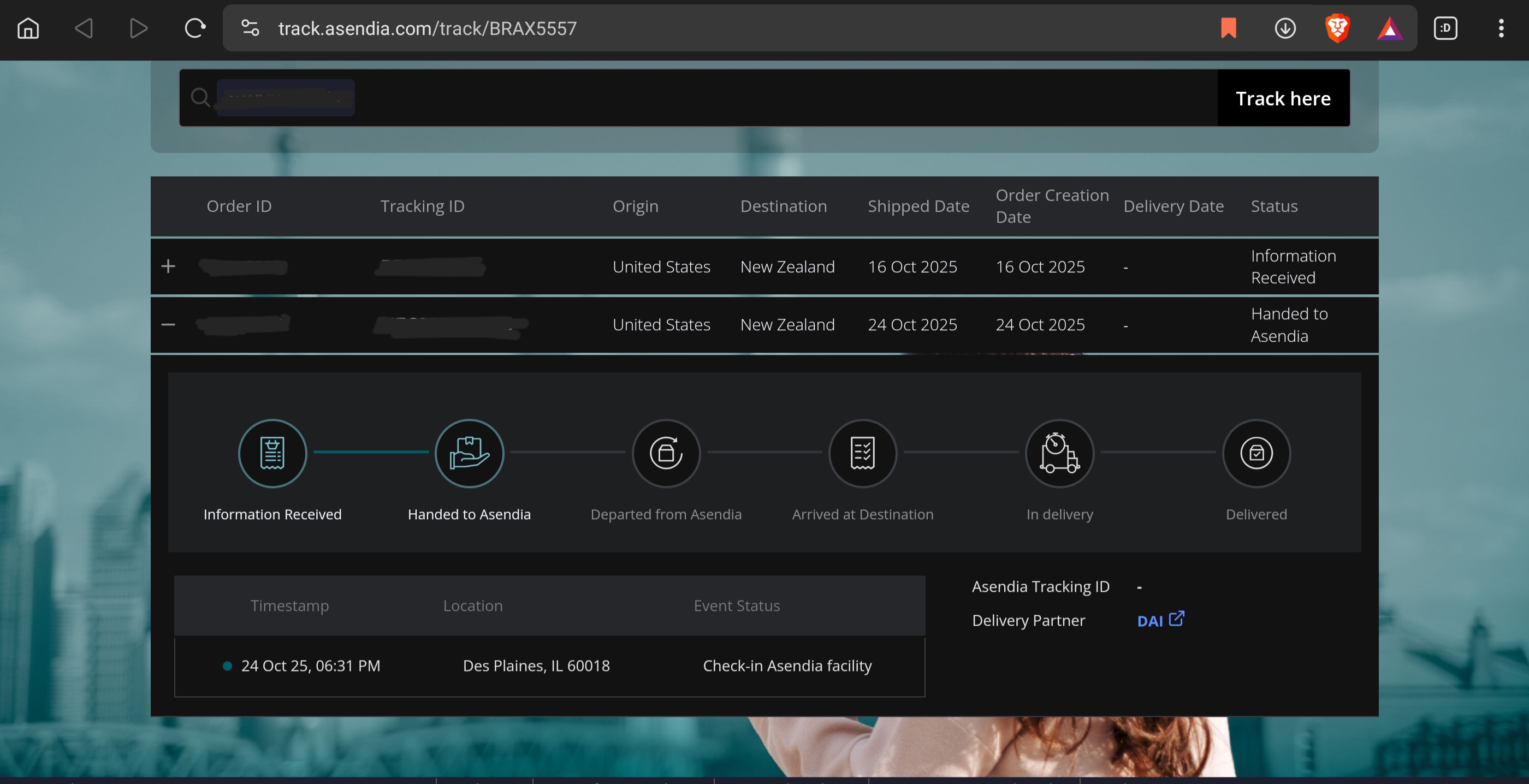Collapse the 24 Oct 2025 shipment row
Image resolution: width=1529 pixels, height=784 pixels.
168,325
